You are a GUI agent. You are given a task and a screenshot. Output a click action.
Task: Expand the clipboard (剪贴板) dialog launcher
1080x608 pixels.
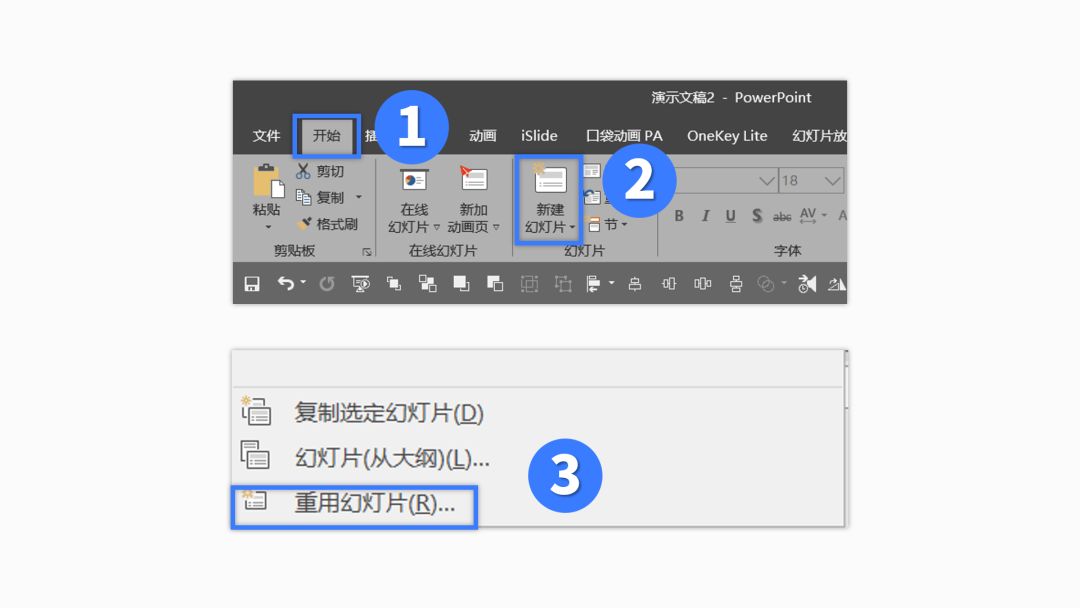[x=367, y=252]
